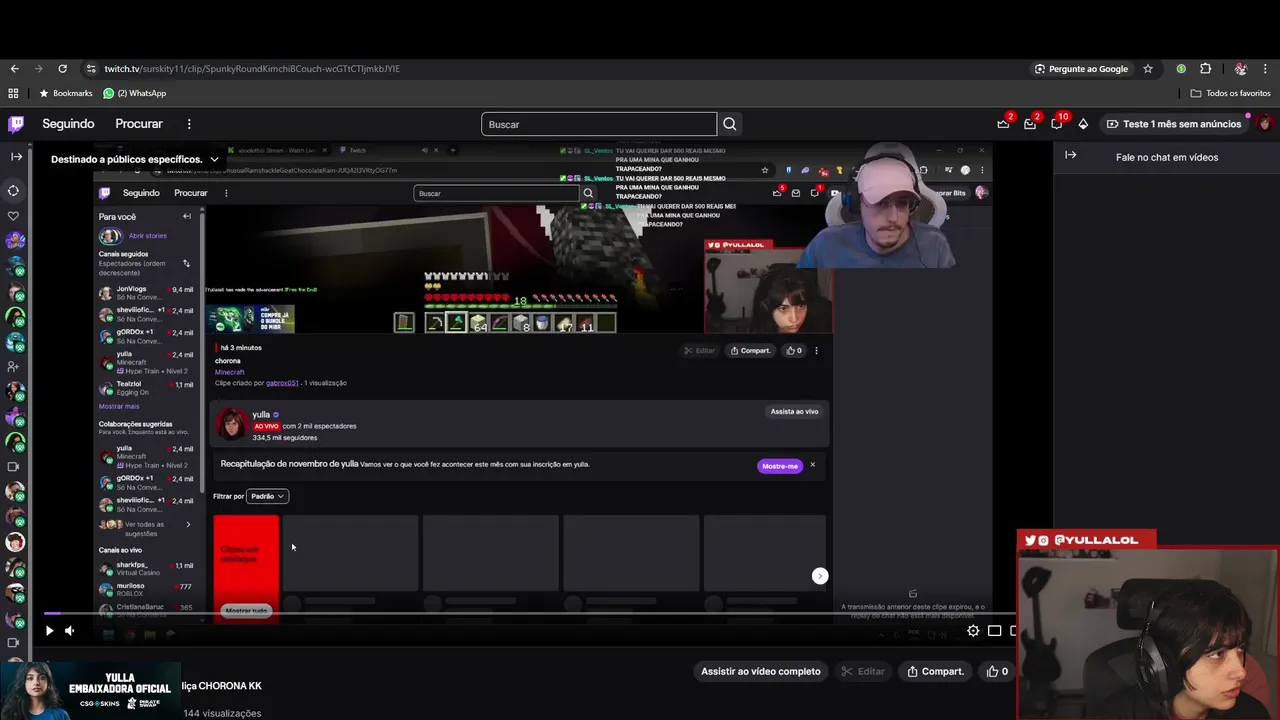Screen dimensions: 1280x720
Task: Open Todos os favoritos folder
Action: (1231, 93)
